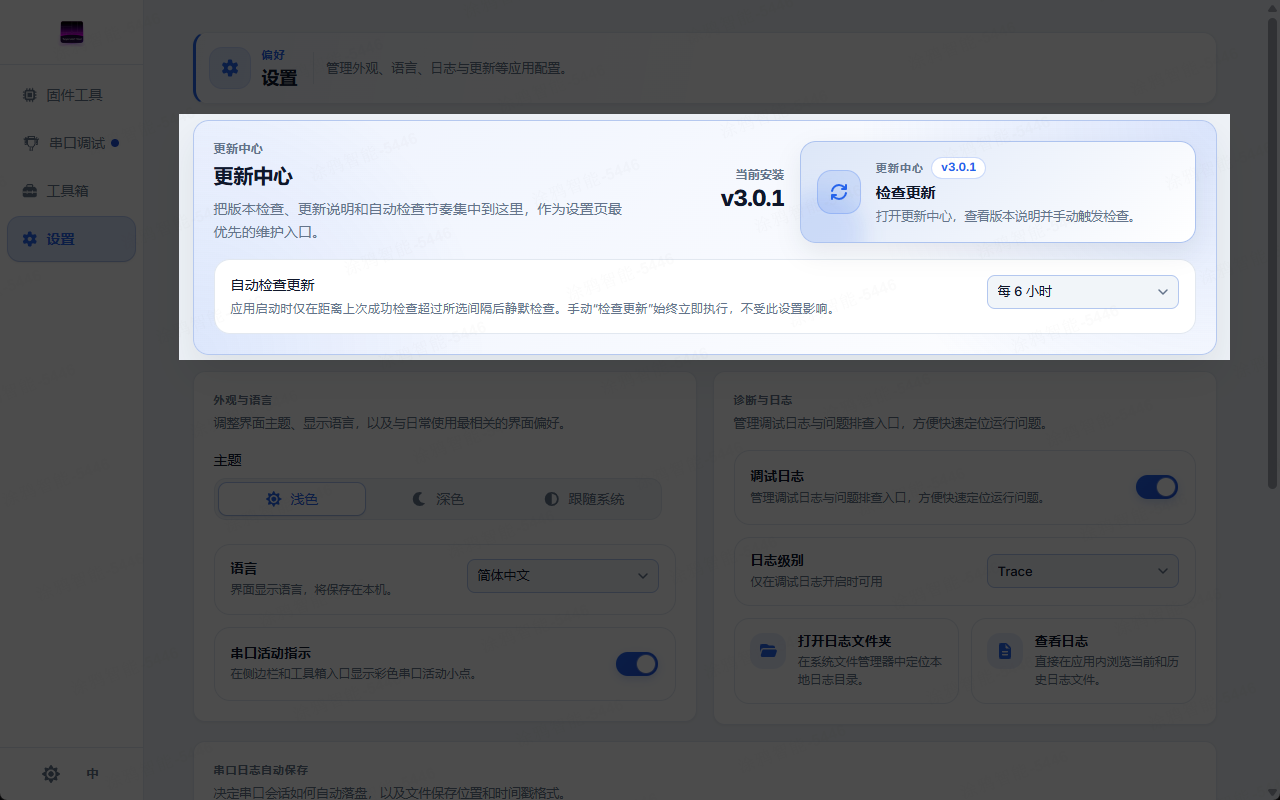Click the 自动检查更新 label

(x=272, y=285)
